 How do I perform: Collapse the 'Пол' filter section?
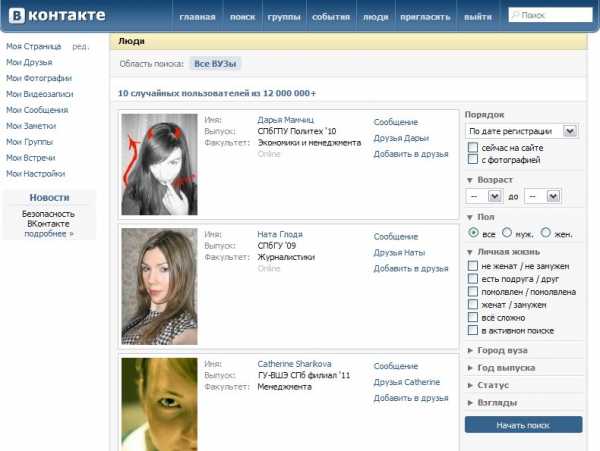click(470, 217)
